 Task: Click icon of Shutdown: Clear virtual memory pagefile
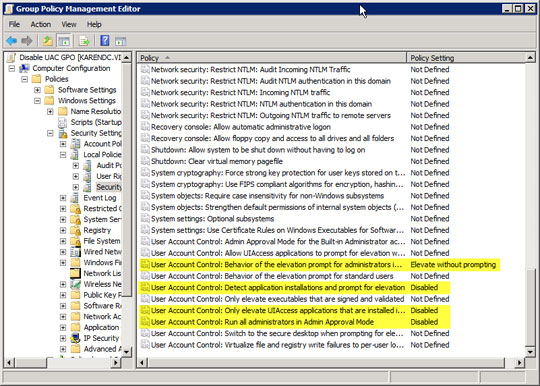point(145,161)
